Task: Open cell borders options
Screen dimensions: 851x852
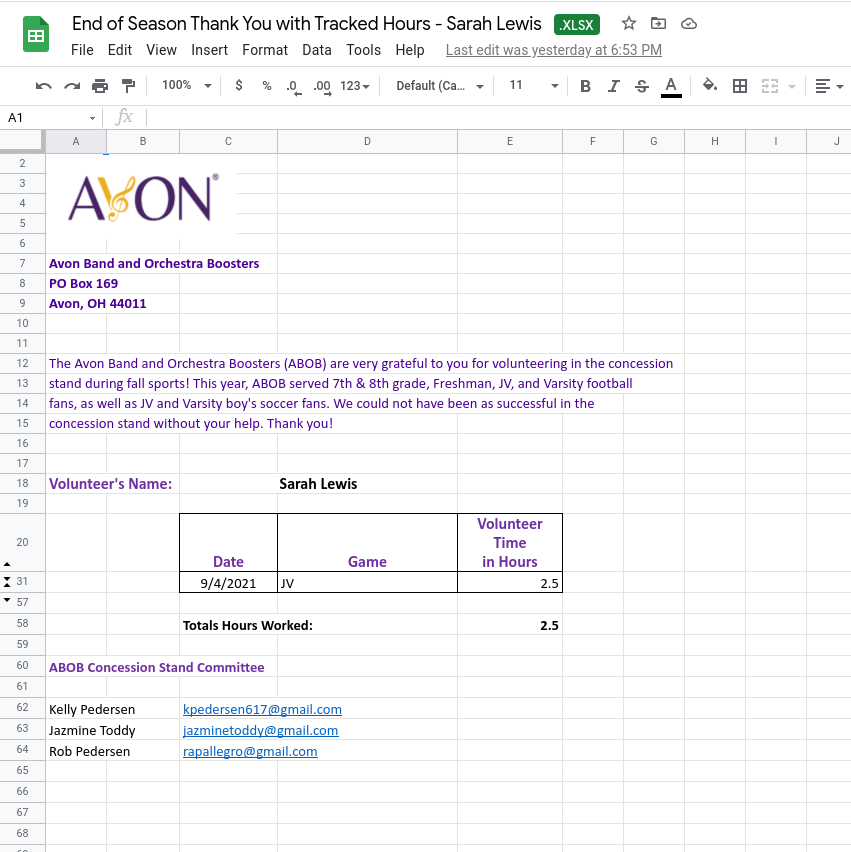Action: [x=740, y=86]
